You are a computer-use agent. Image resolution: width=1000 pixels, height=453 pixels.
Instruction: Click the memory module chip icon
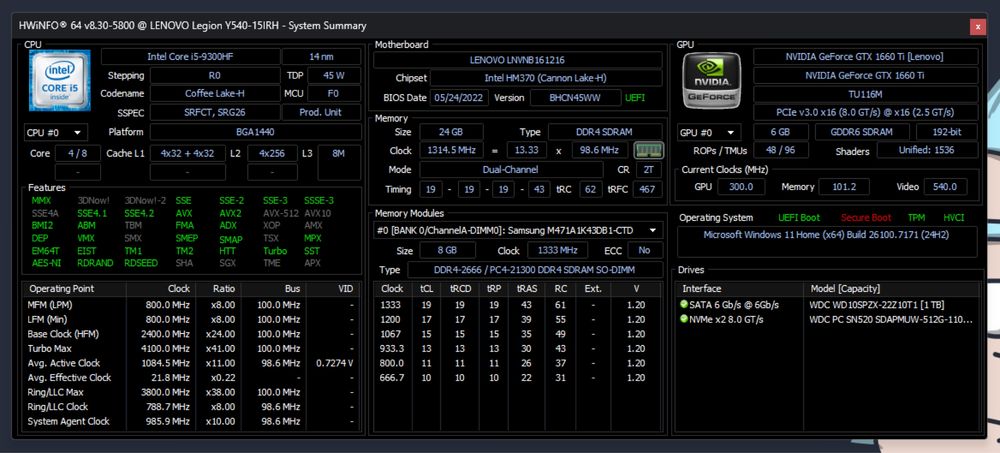point(649,151)
